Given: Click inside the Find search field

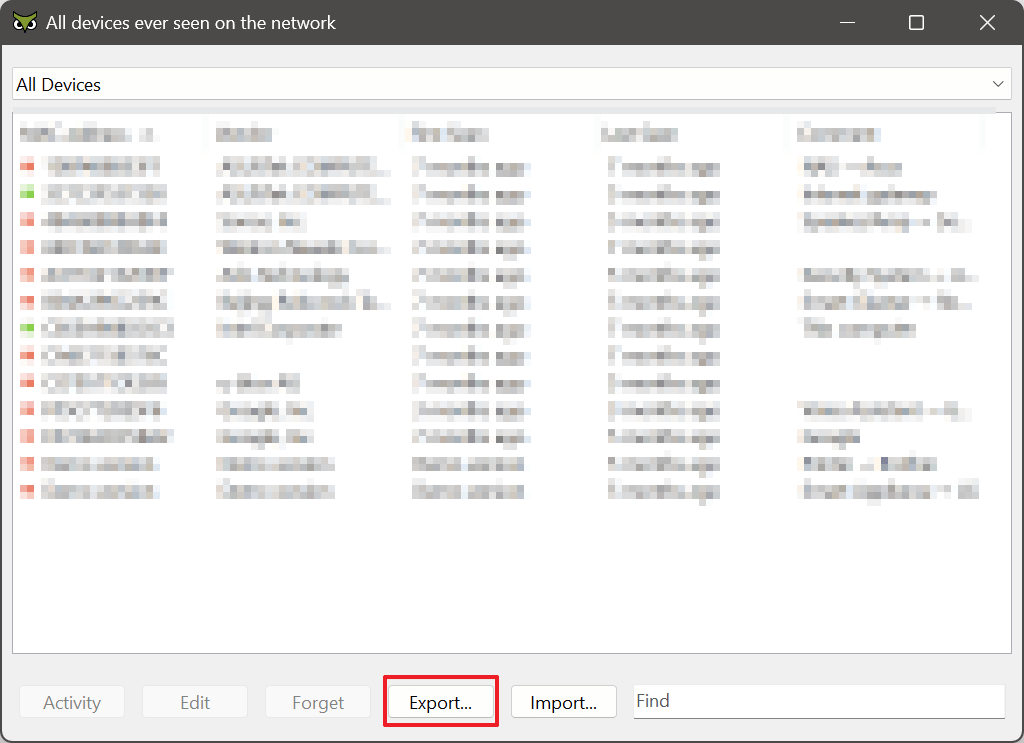Looking at the screenshot, I should tap(818, 701).
